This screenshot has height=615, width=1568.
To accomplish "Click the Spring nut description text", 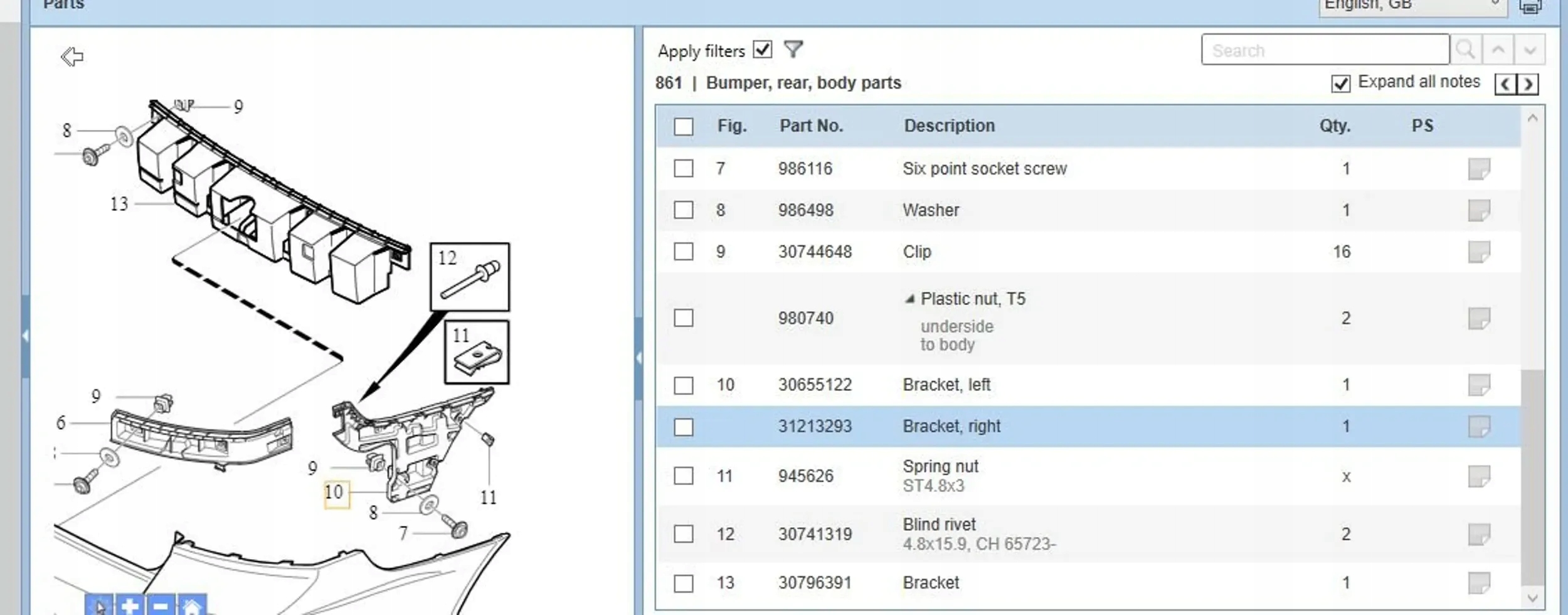I will pos(940,467).
